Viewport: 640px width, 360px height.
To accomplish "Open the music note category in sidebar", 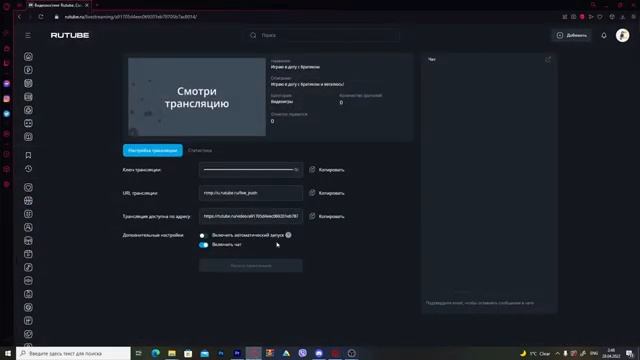I will [x=28, y=267].
